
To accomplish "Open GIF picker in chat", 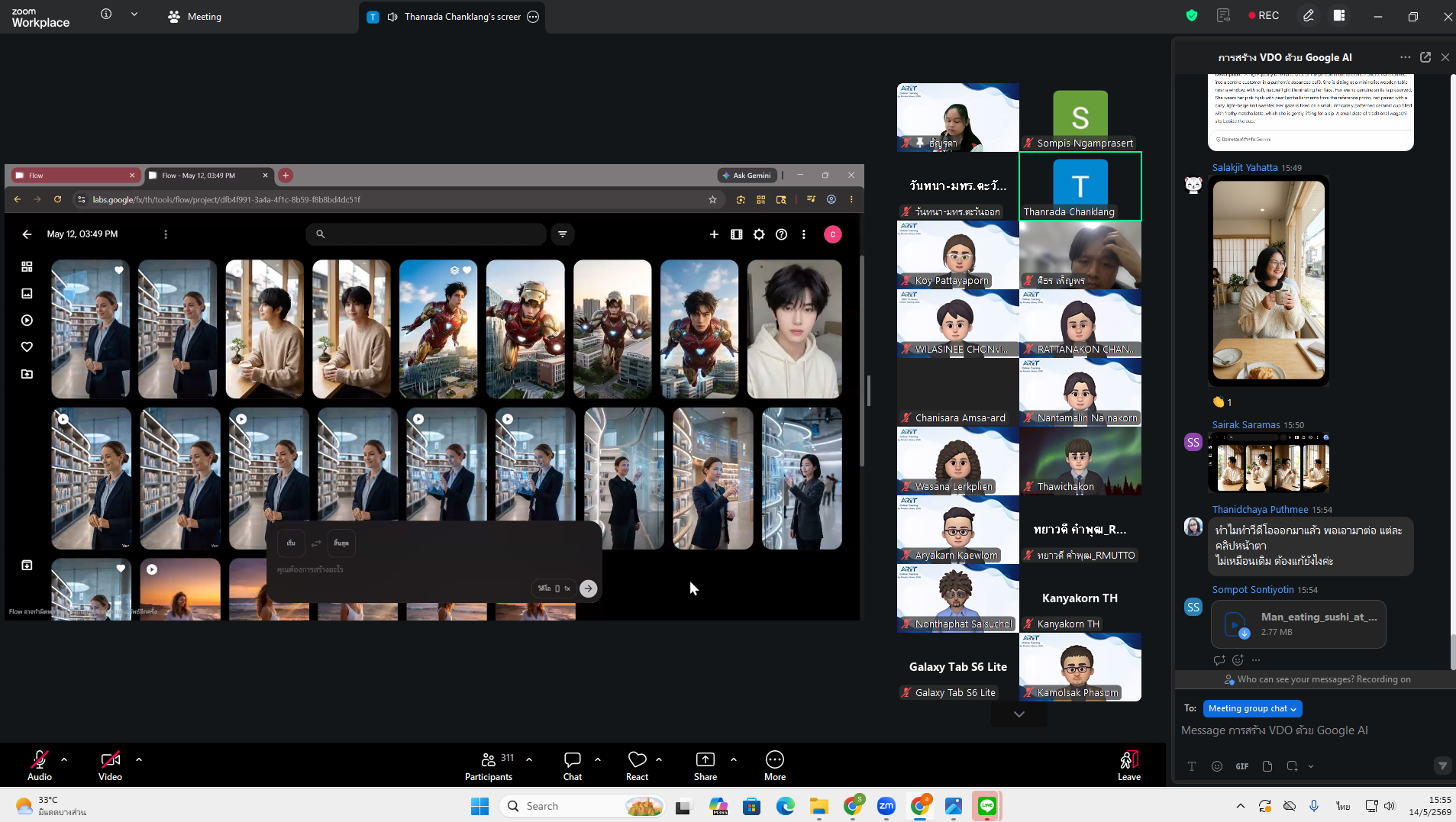I will pyautogui.click(x=1242, y=766).
